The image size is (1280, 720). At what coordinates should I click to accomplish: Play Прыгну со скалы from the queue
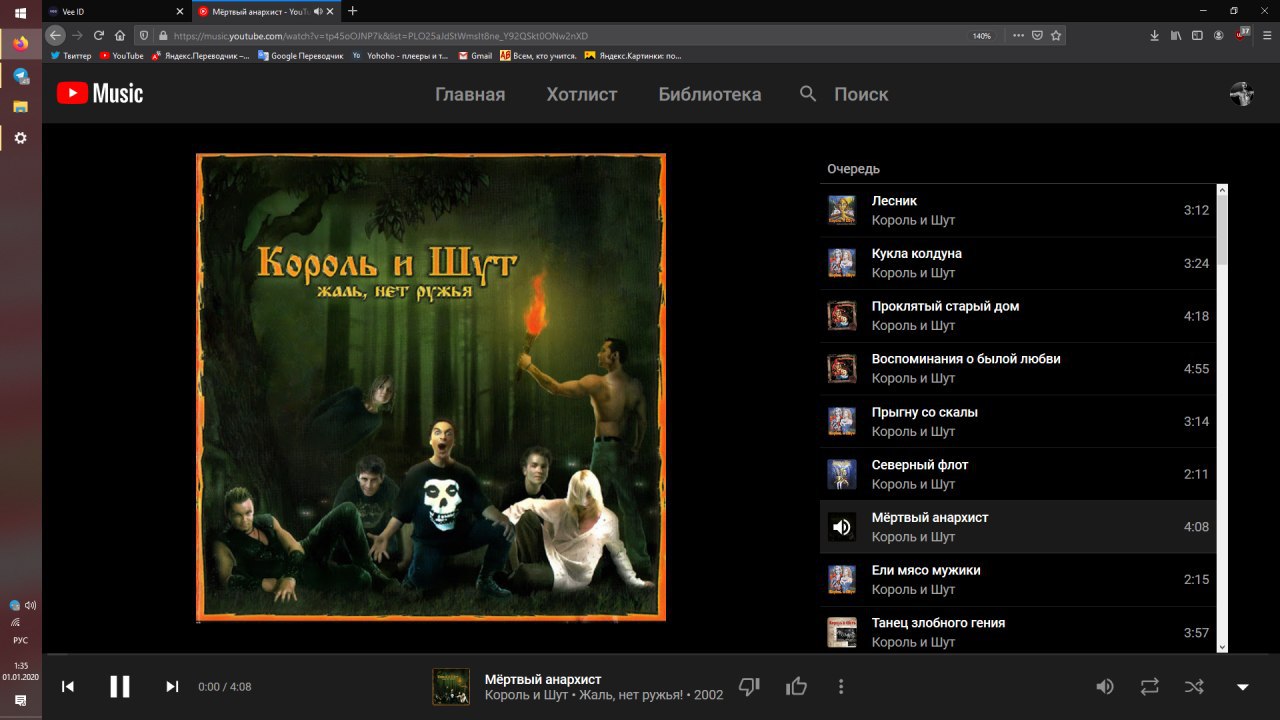click(x=1017, y=421)
